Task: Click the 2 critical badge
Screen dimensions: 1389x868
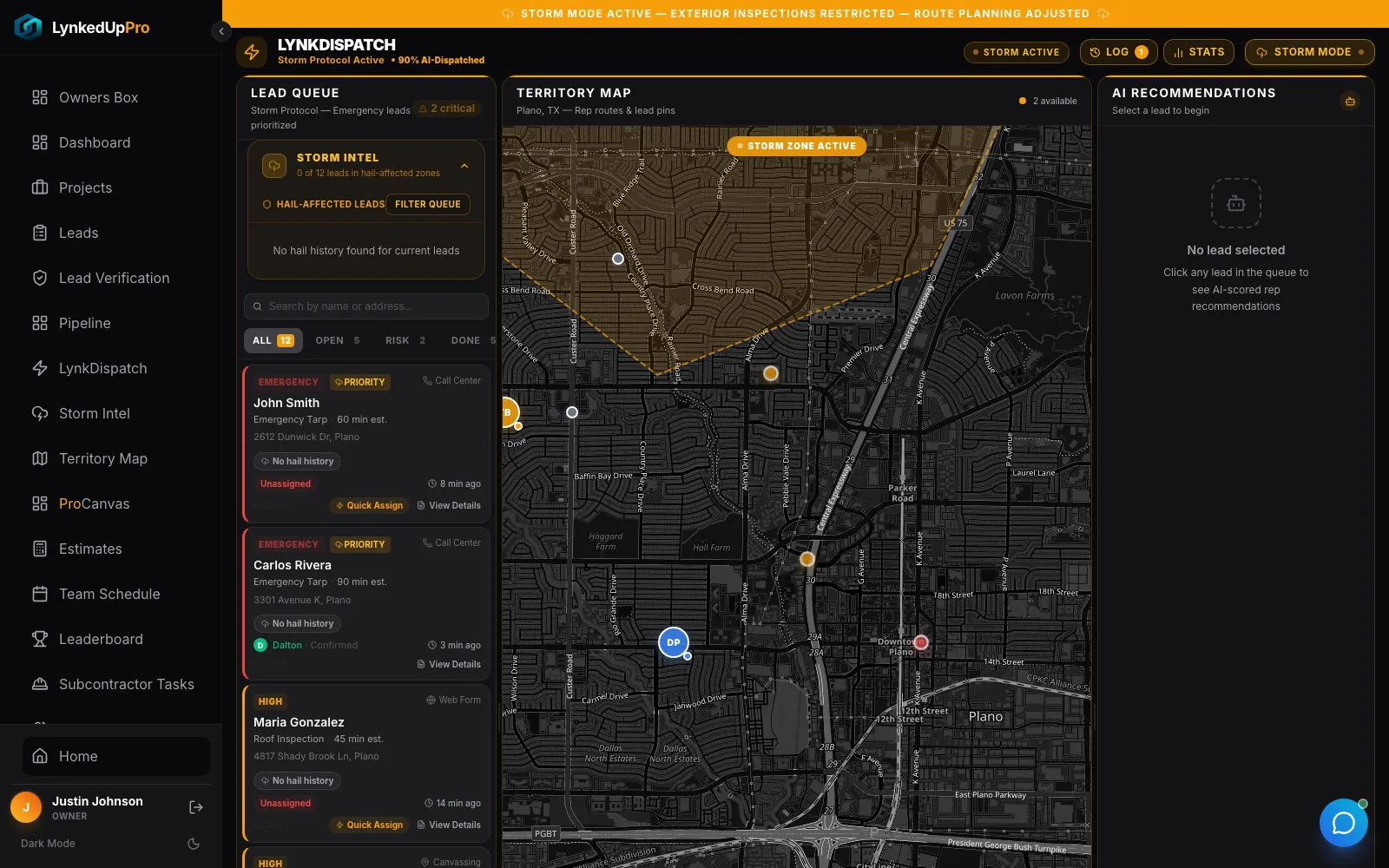Action: [447, 108]
